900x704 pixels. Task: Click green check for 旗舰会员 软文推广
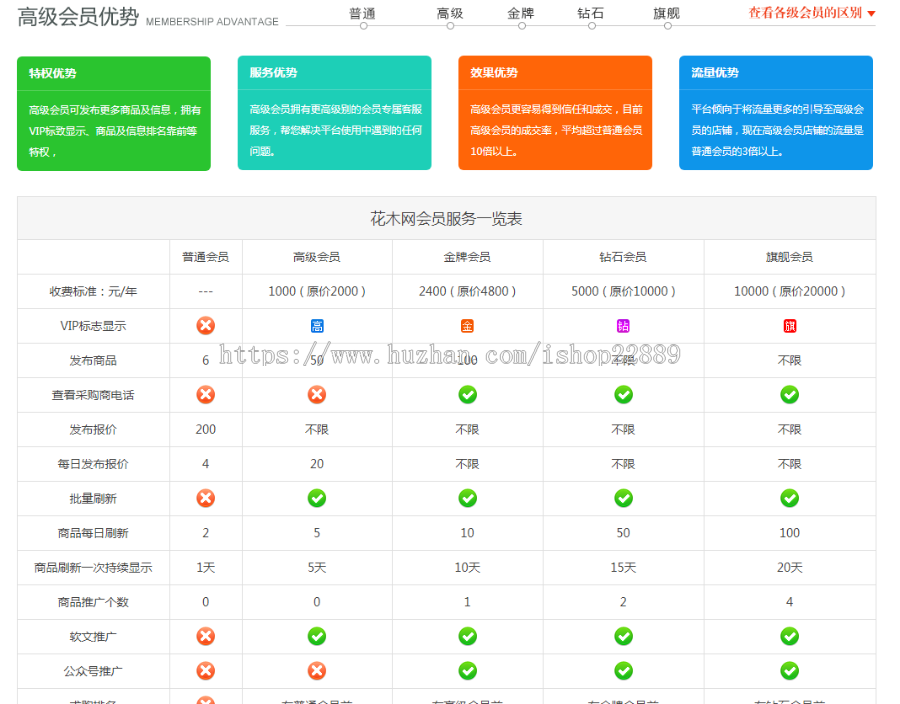[x=790, y=636]
